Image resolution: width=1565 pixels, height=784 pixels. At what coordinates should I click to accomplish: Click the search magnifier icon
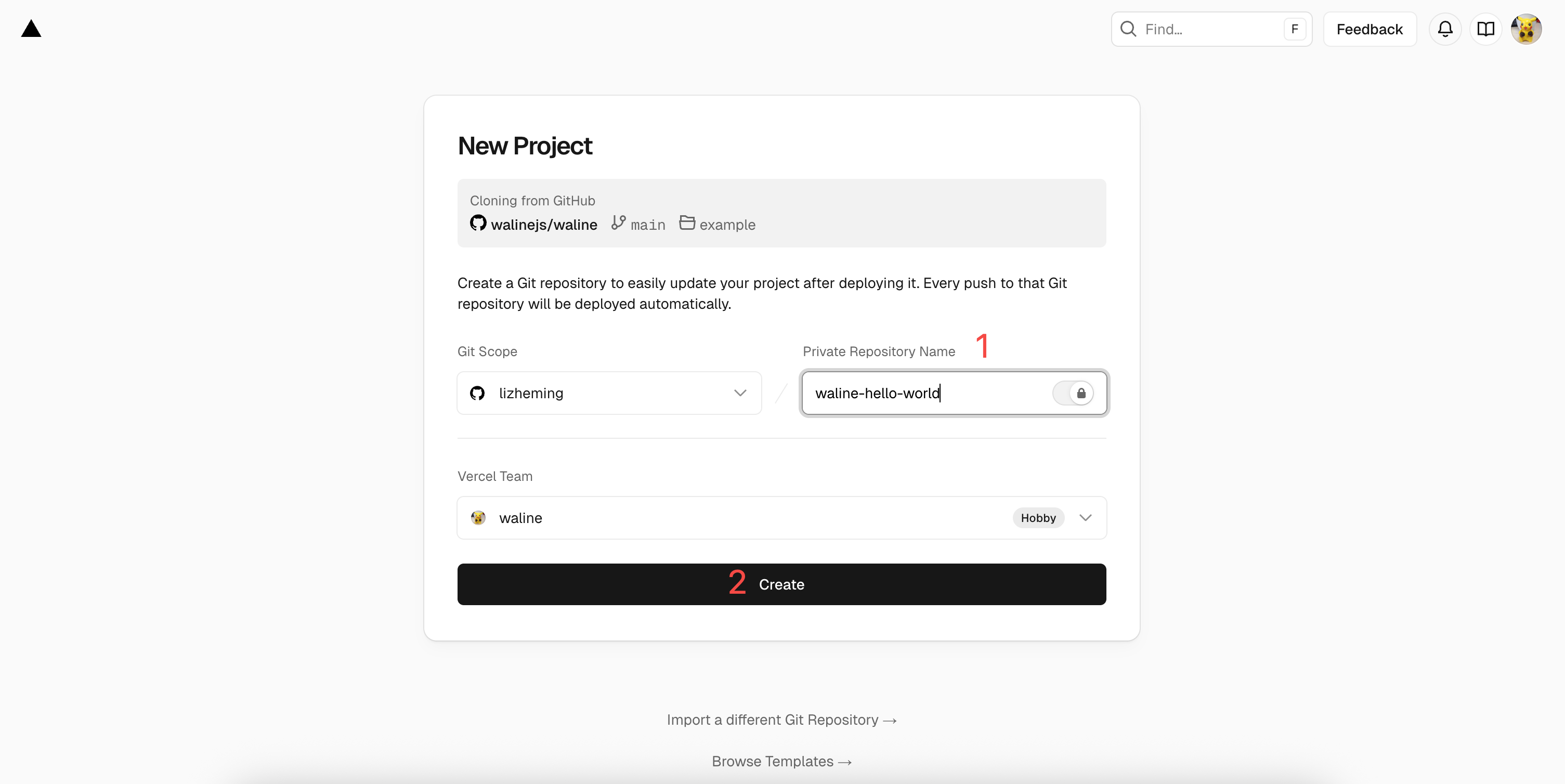point(1129,29)
